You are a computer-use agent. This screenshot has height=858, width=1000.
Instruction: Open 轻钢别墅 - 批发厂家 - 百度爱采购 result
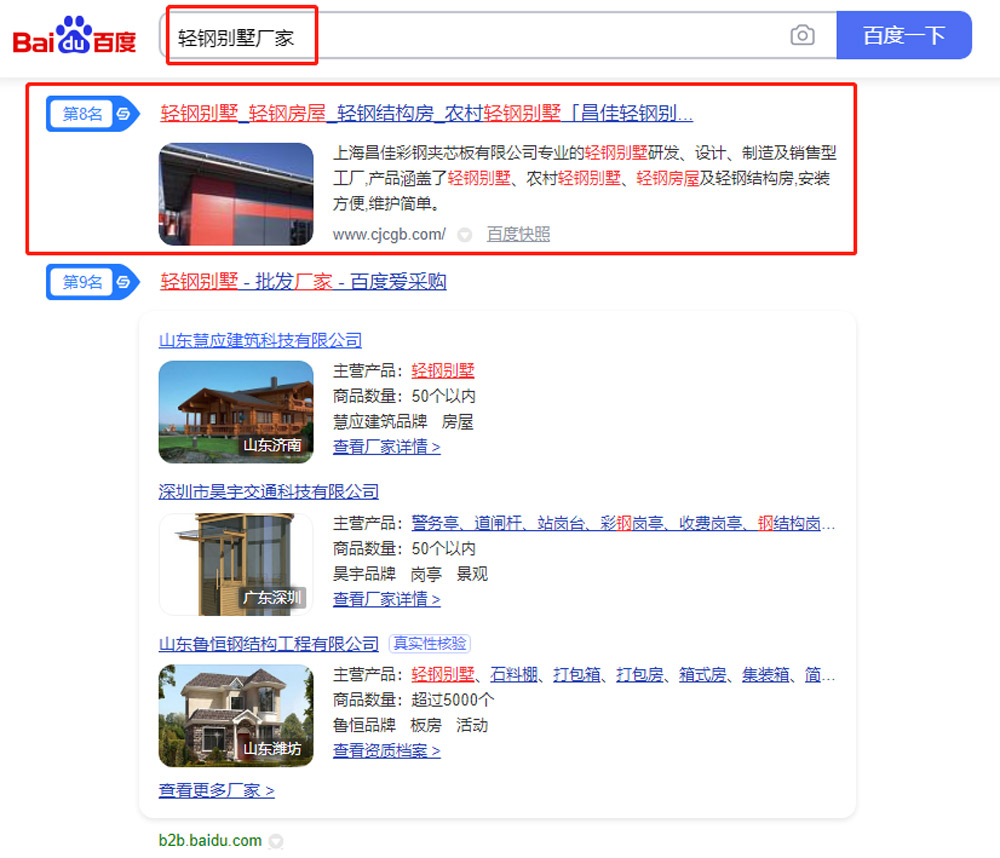pos(303,282)
